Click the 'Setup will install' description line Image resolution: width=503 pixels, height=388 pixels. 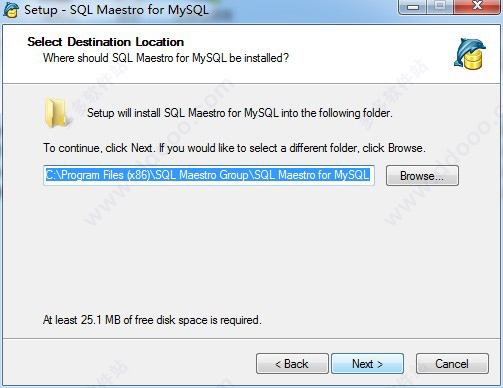pyautogui.click(x=240, y=113)
